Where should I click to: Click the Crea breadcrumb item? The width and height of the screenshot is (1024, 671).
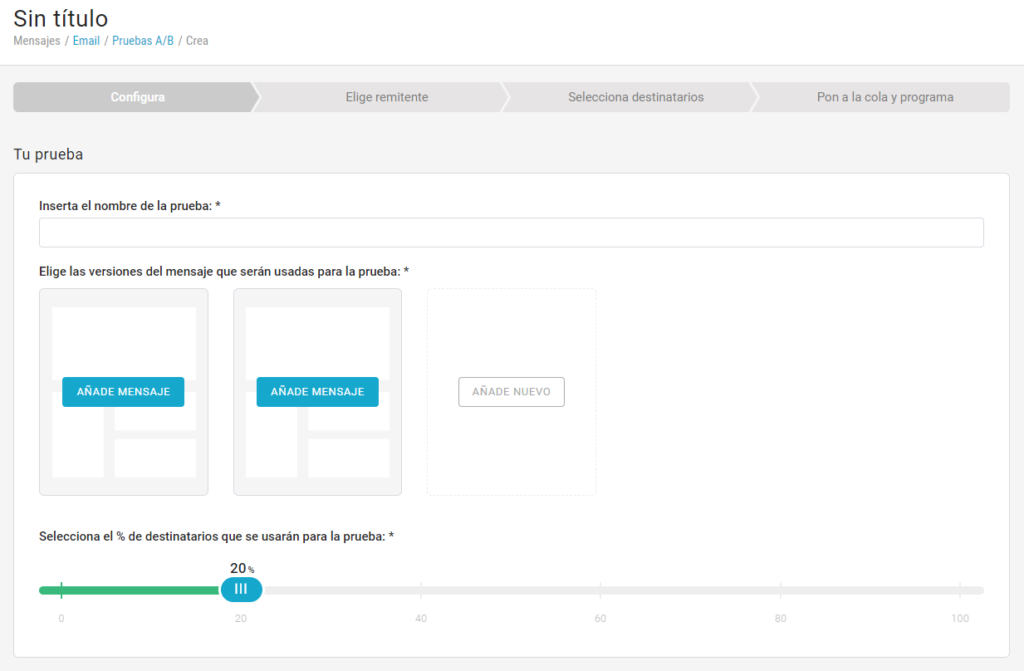tap(197, 41)
